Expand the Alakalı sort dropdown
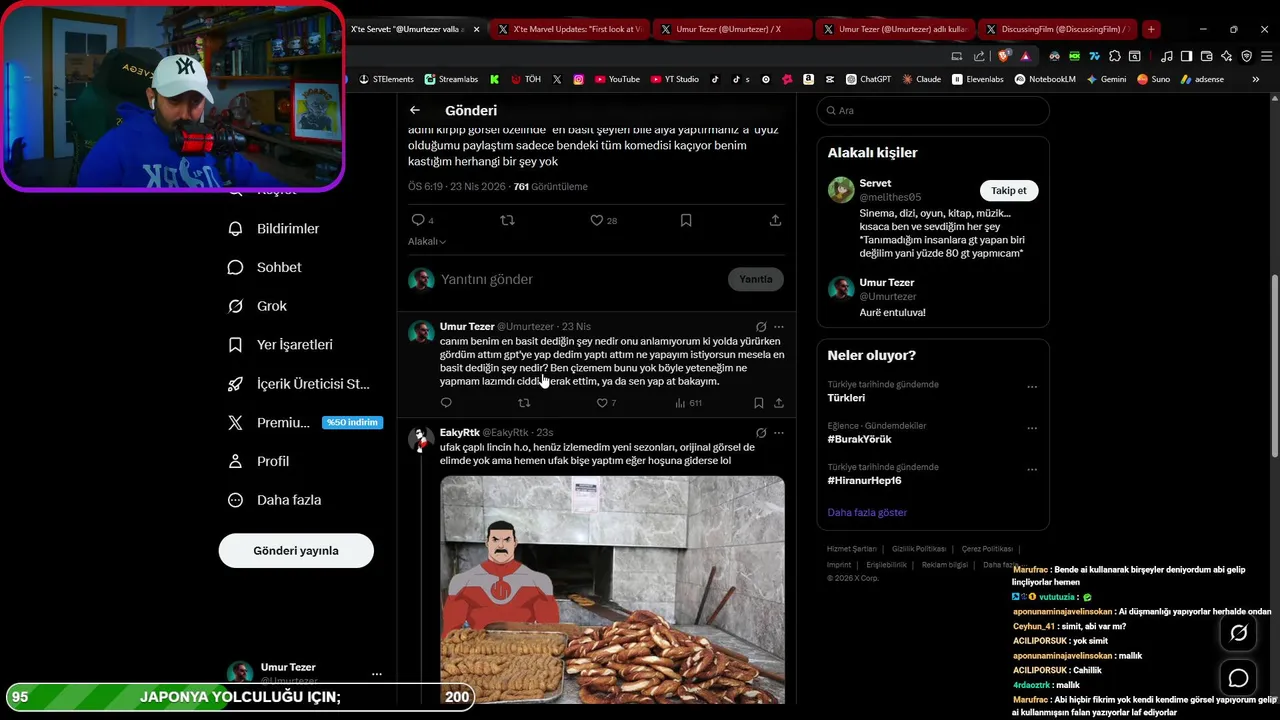This screenshot has width=1280, height=720. point(427,241)
